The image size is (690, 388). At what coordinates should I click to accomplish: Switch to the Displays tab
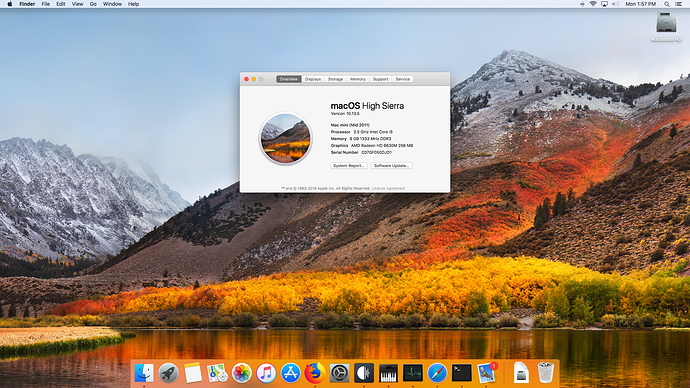[313, 79]
